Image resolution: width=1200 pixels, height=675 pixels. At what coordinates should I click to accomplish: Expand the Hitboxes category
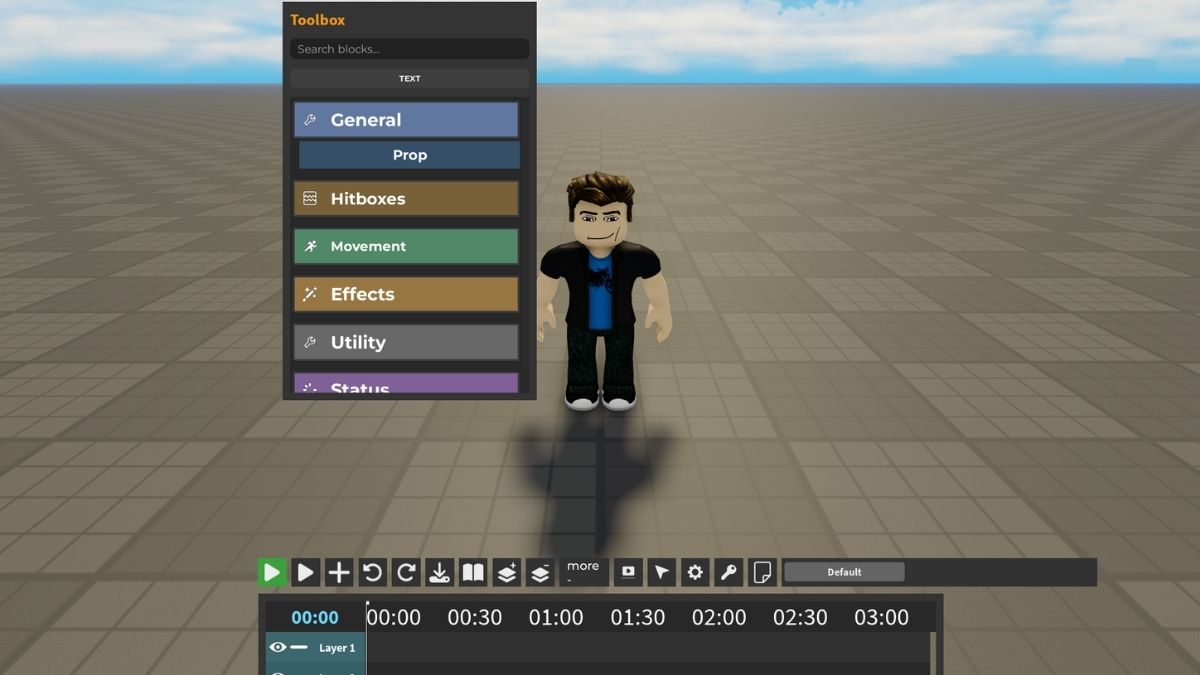coord(406,198)
